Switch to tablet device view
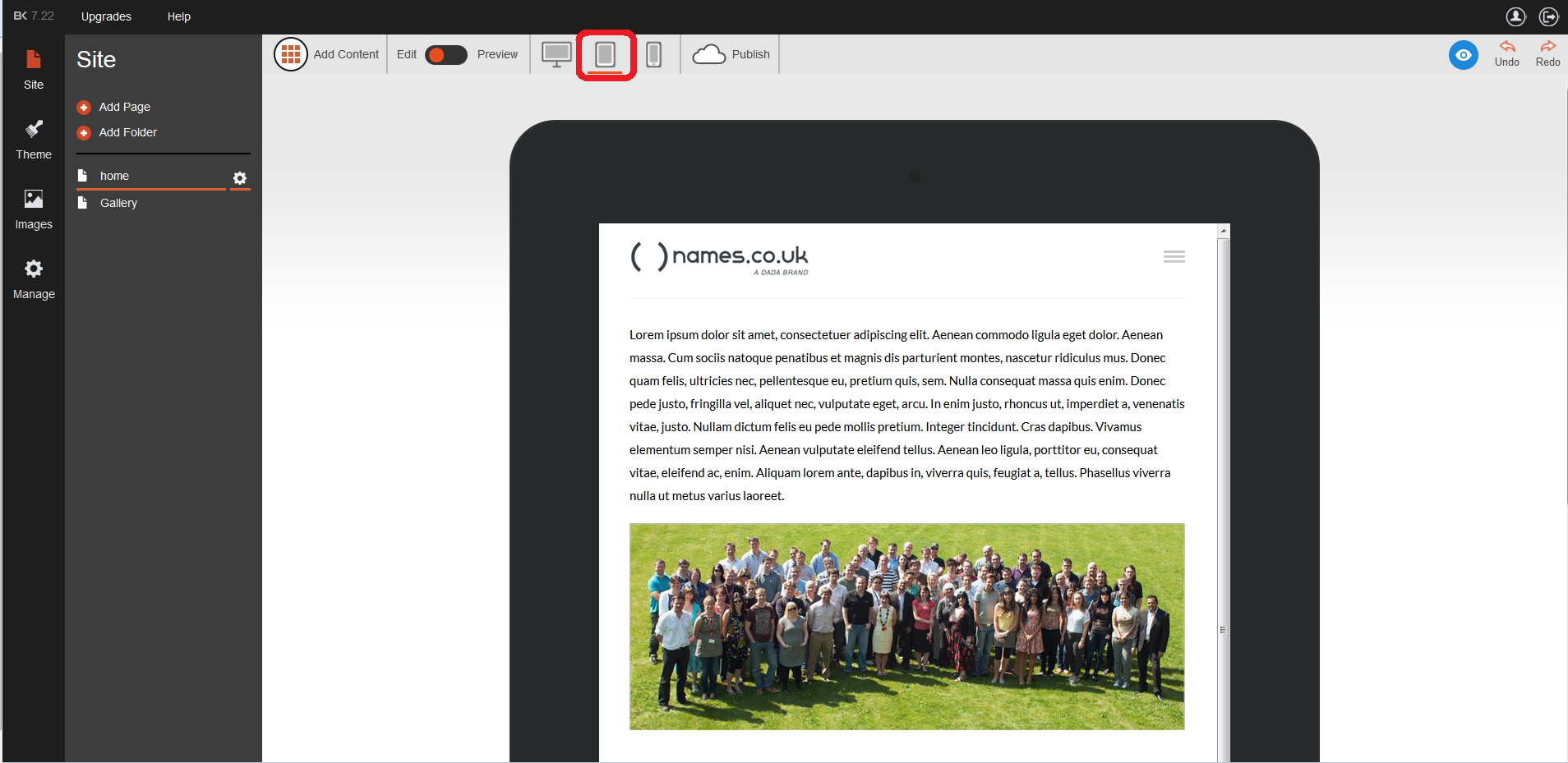 pos(605,54)
